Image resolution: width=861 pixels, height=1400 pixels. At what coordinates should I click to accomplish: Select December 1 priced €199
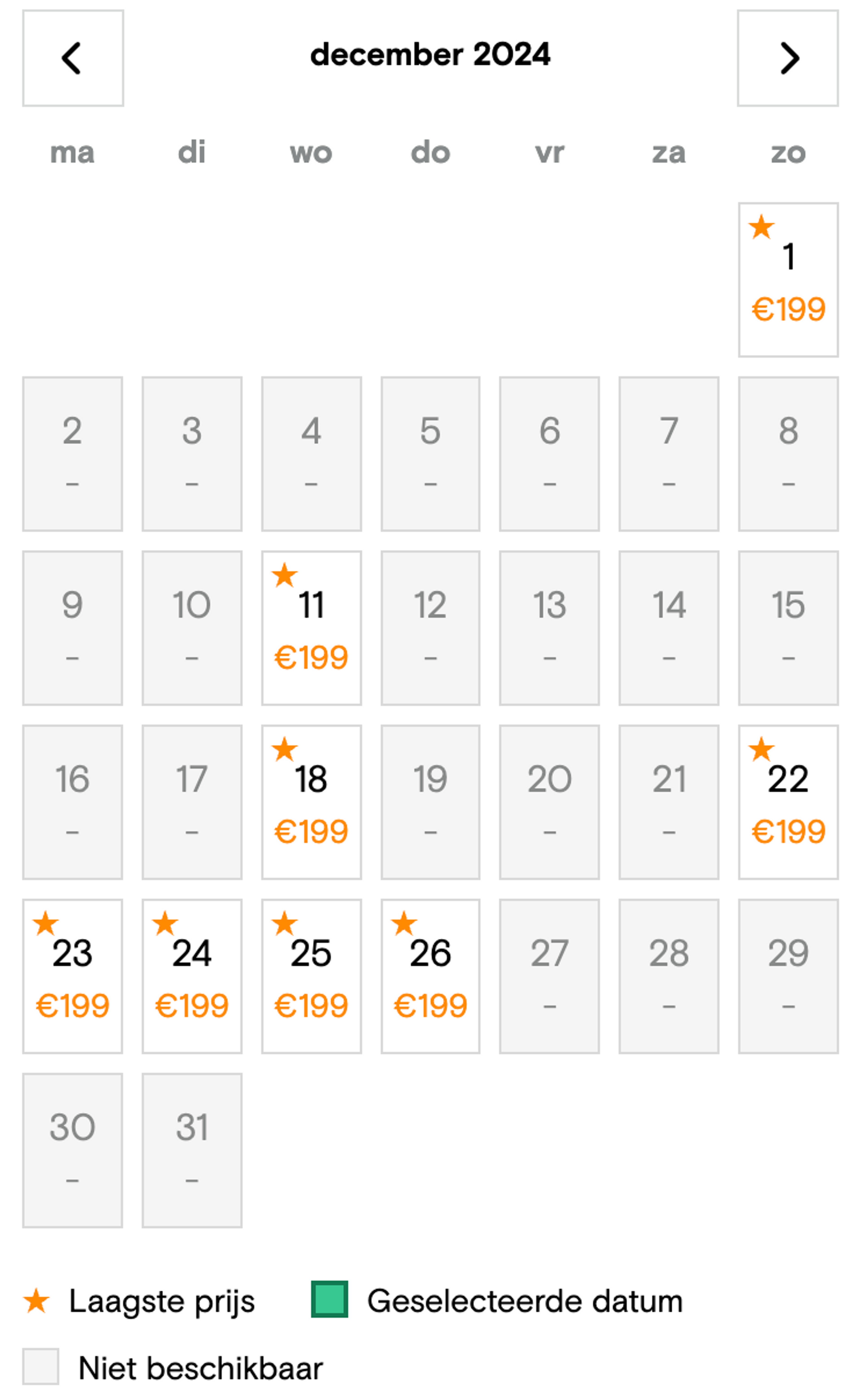(788, 280)
